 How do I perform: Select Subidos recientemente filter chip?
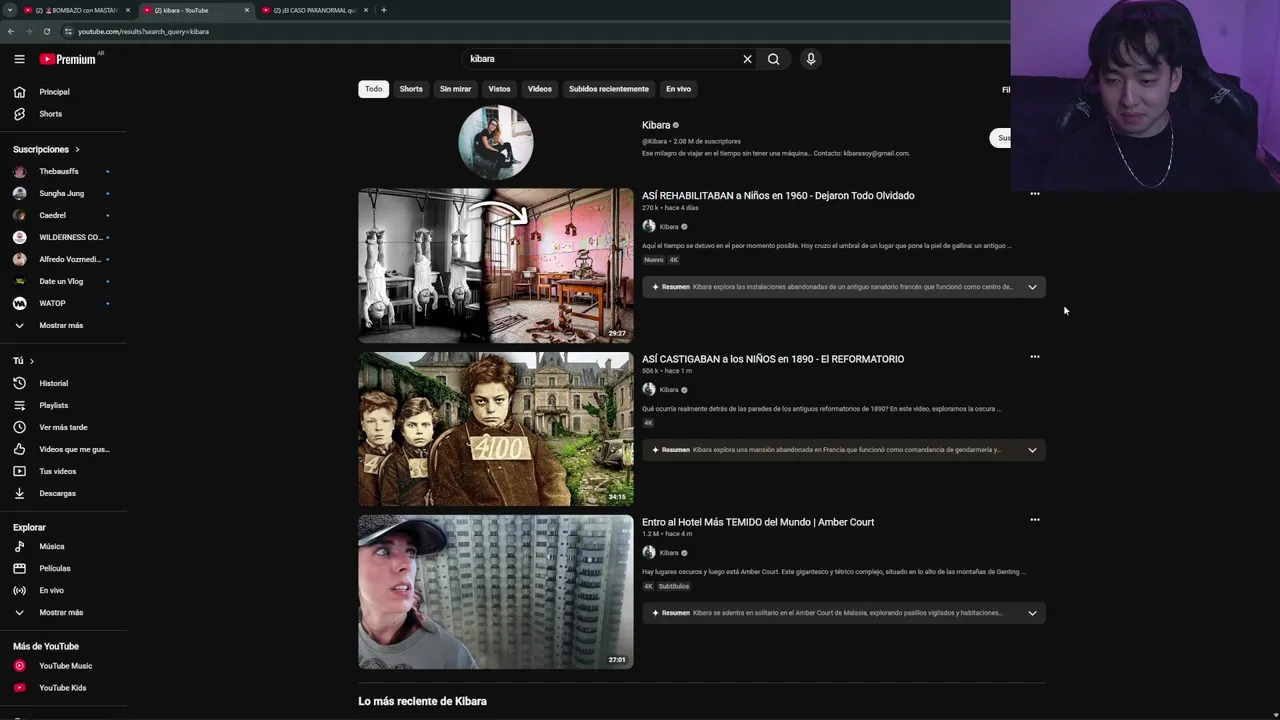609,89
